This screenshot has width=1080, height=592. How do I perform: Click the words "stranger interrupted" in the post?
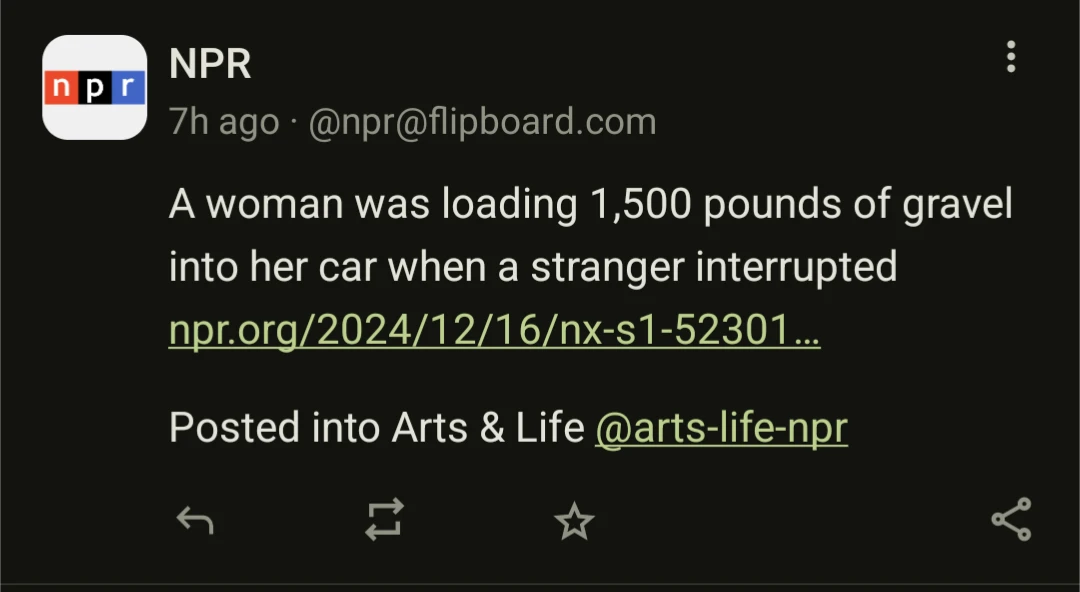point(713,267)
